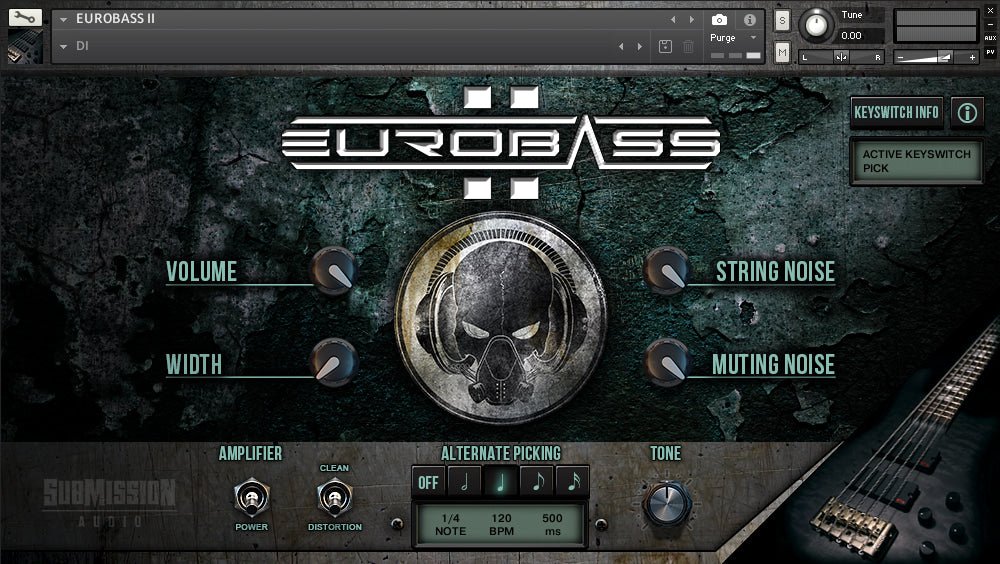Go to next instrument for EUROBASS II
Screen dimensions: 1000x564
point(691,20)
